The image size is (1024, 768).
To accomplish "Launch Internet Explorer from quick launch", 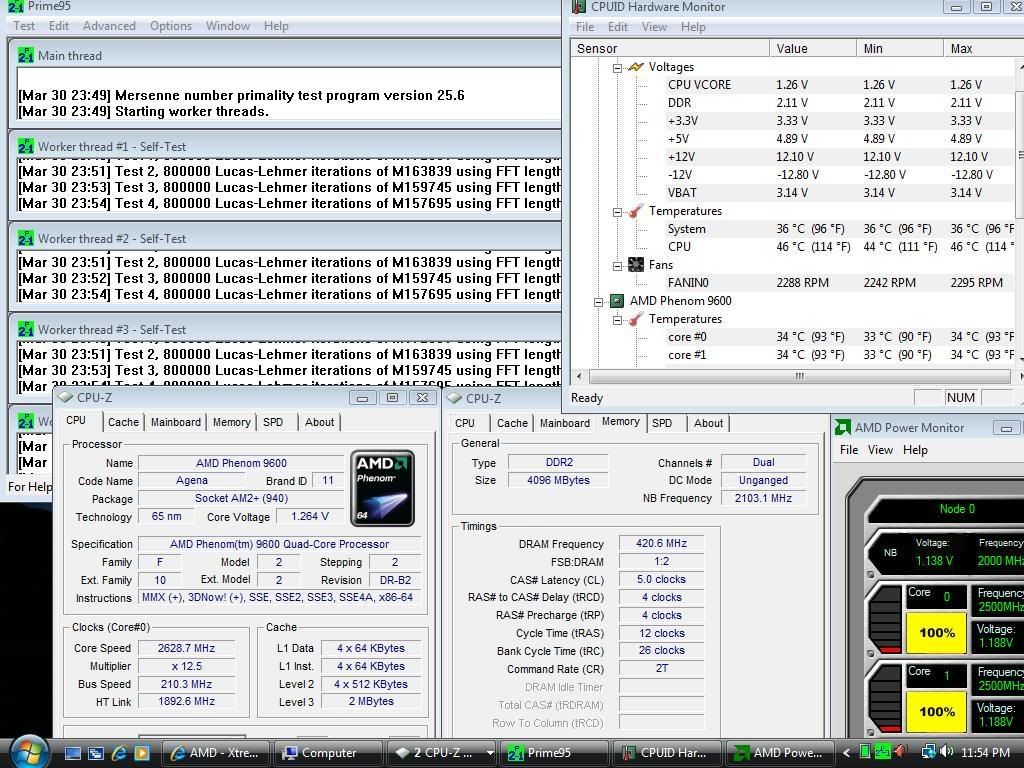I will (119, 753).
